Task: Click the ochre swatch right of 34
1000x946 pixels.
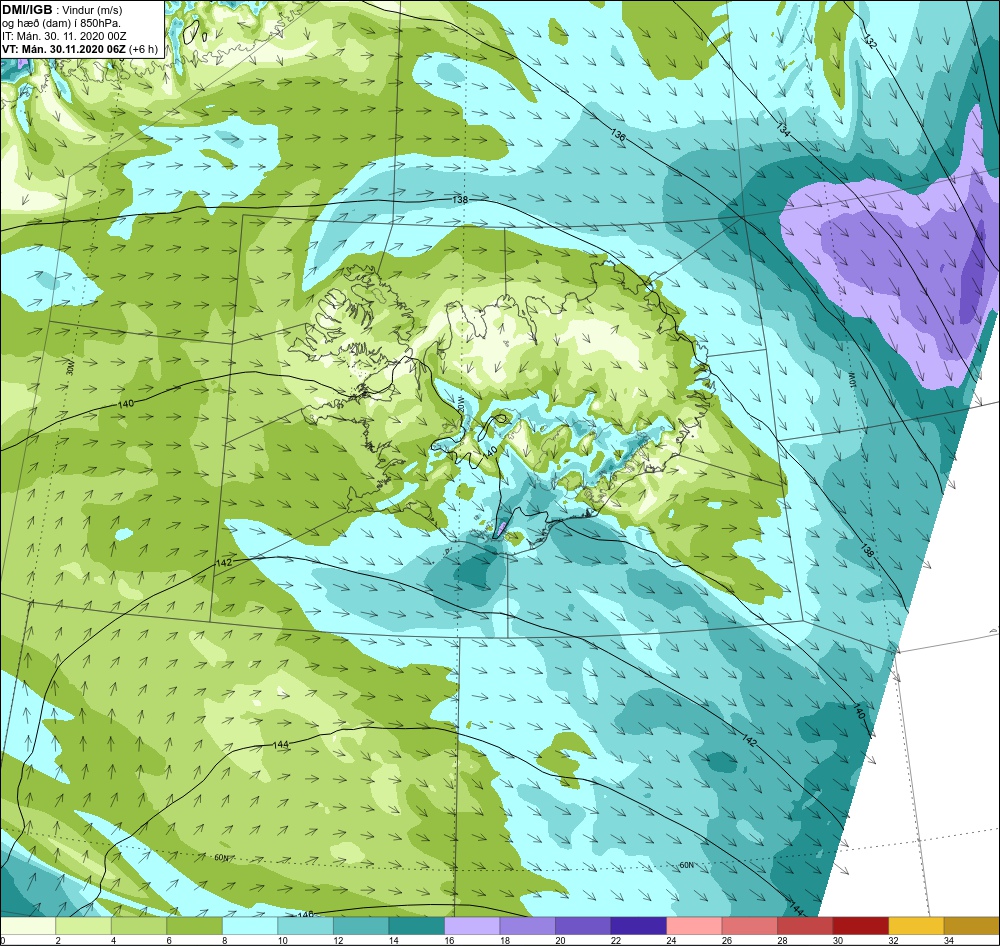Action: point(971,926)
